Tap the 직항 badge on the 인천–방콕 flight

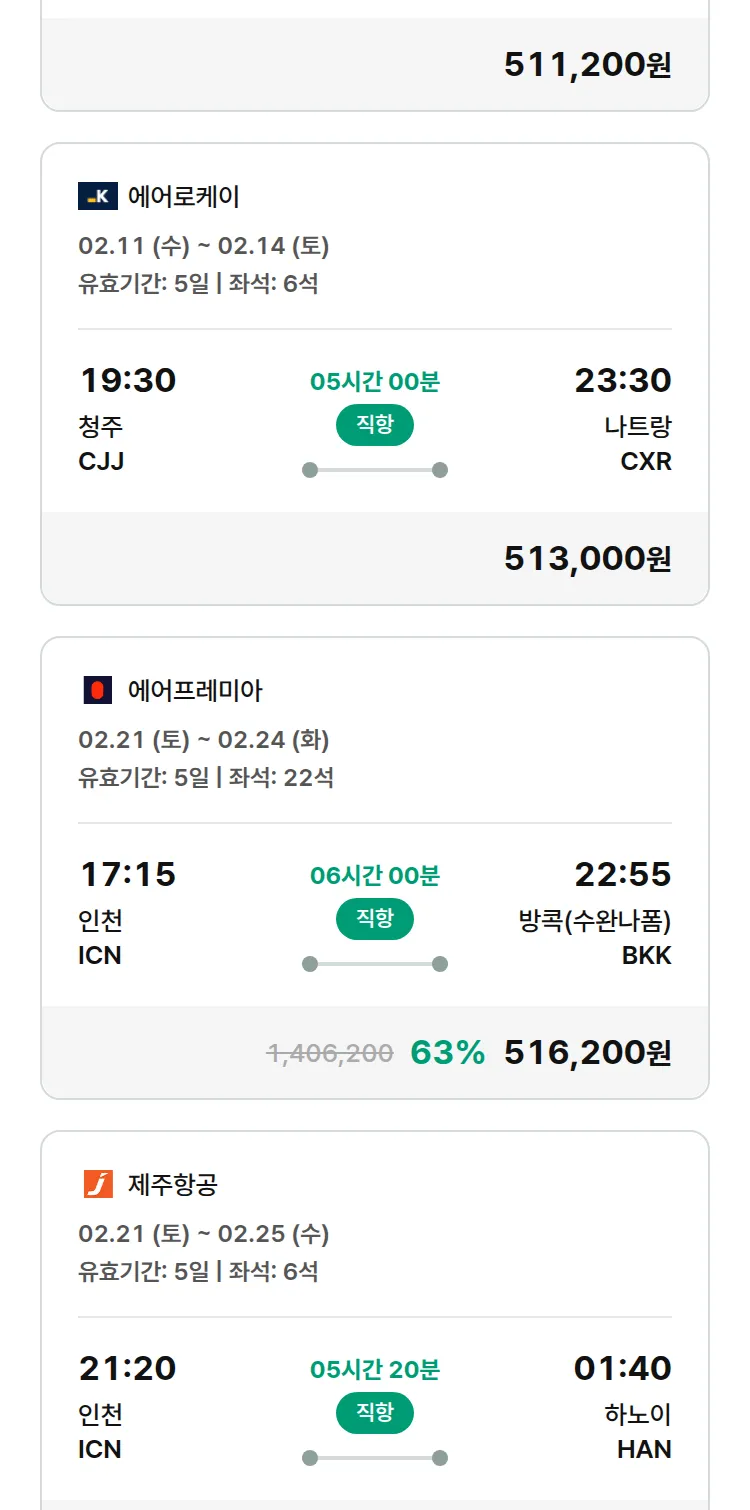[374, 919]
